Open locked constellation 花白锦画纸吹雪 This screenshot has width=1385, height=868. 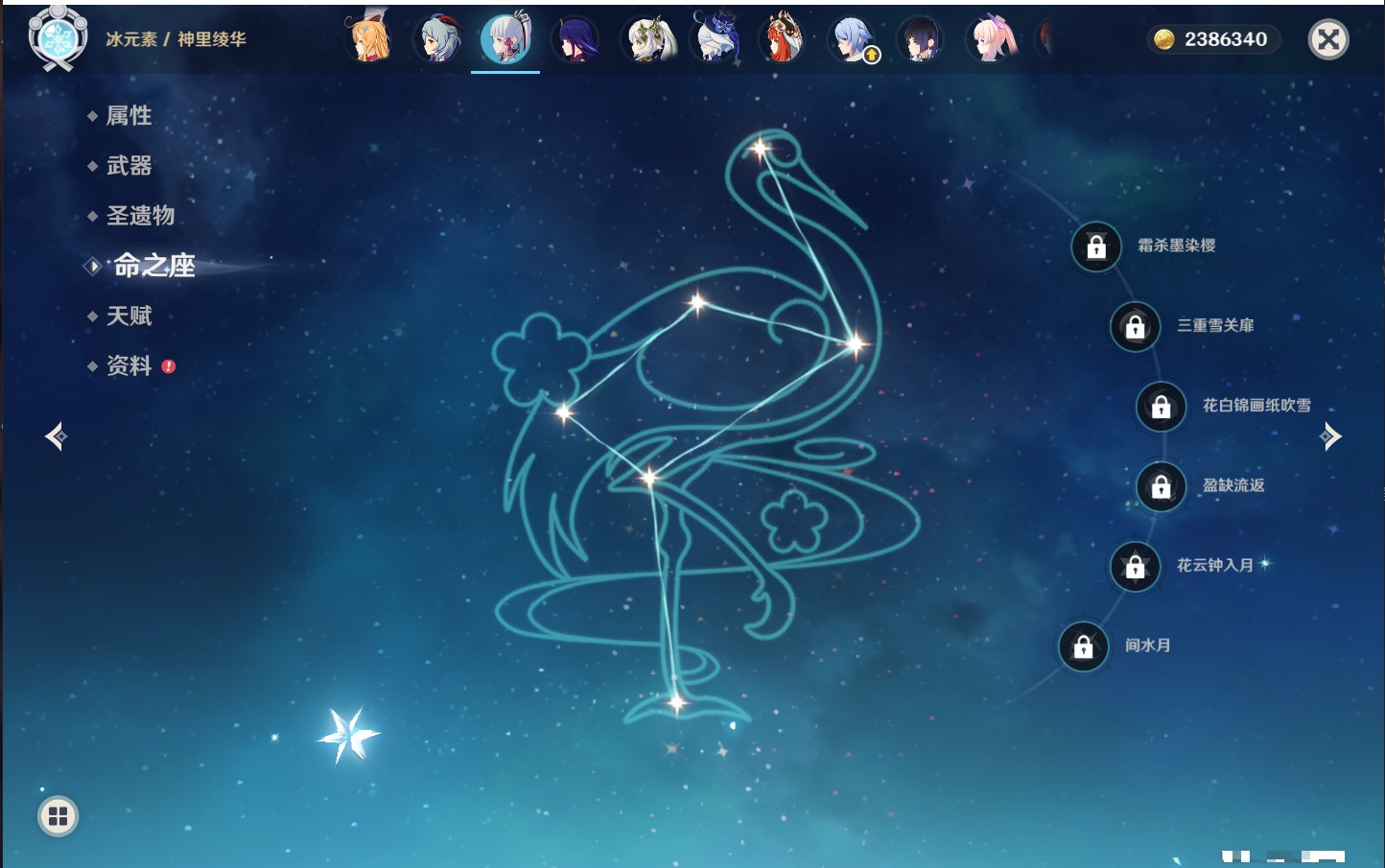pos(1162,406)
